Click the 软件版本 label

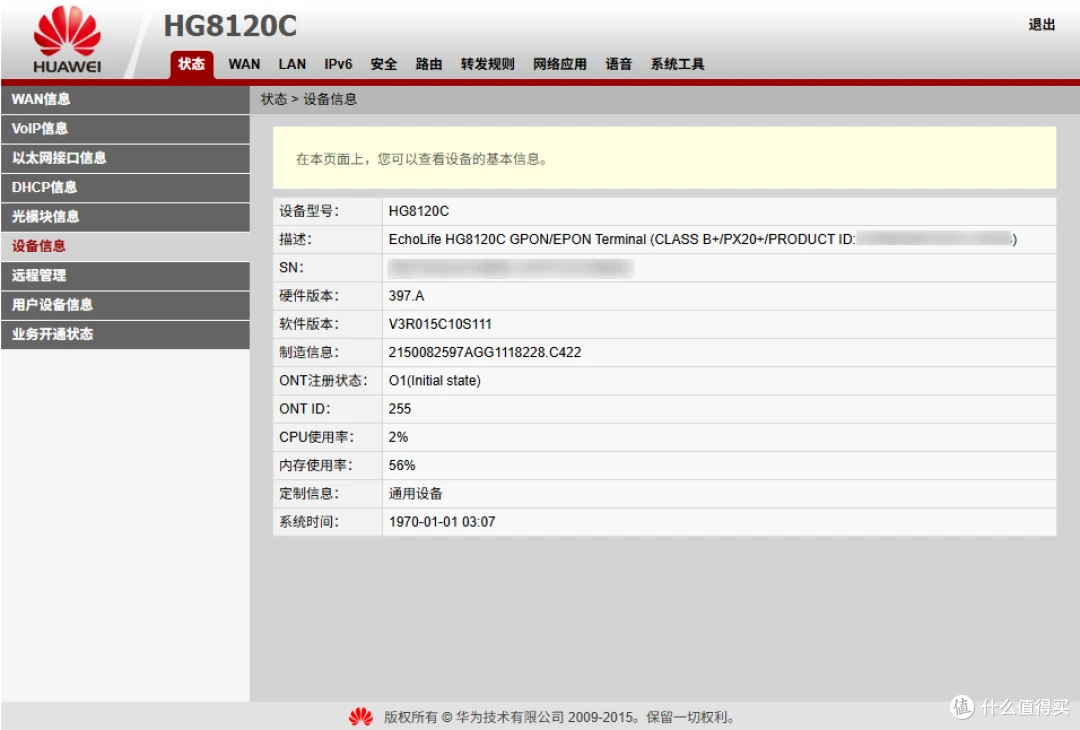309,324
